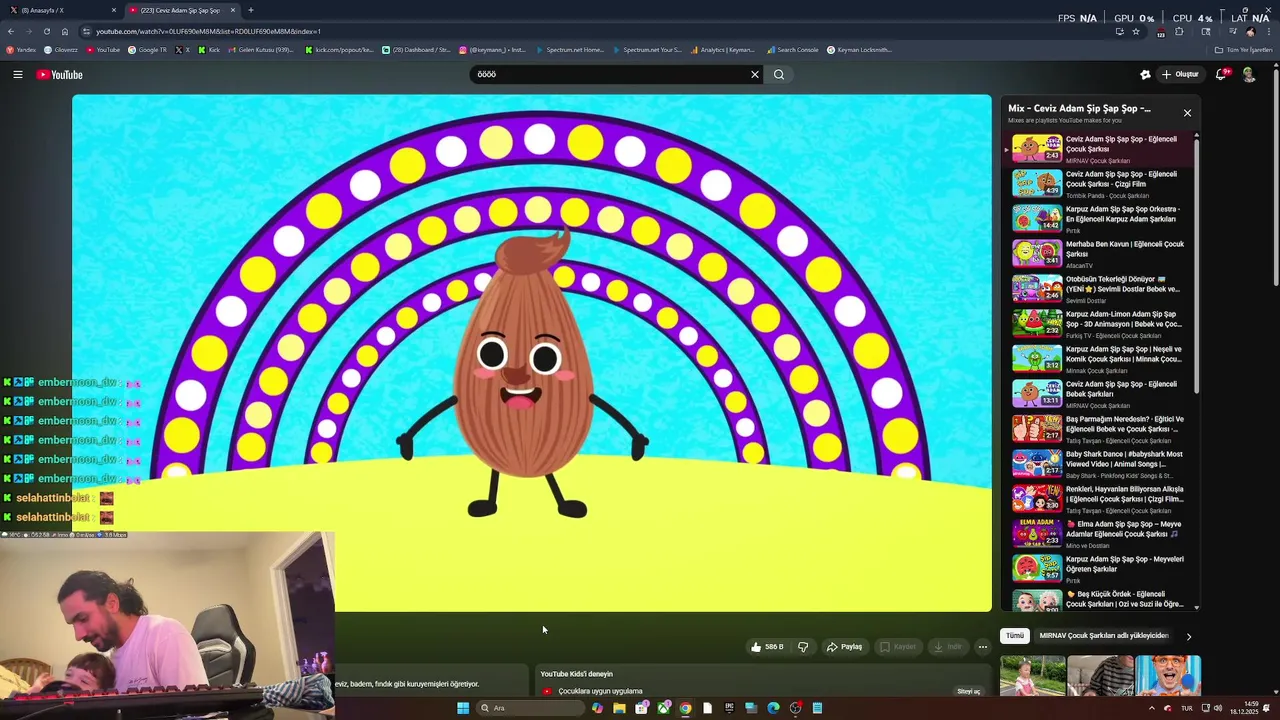Download video with İndir button
Screen dimensions: 1280x720
click(x=947, y=647)
